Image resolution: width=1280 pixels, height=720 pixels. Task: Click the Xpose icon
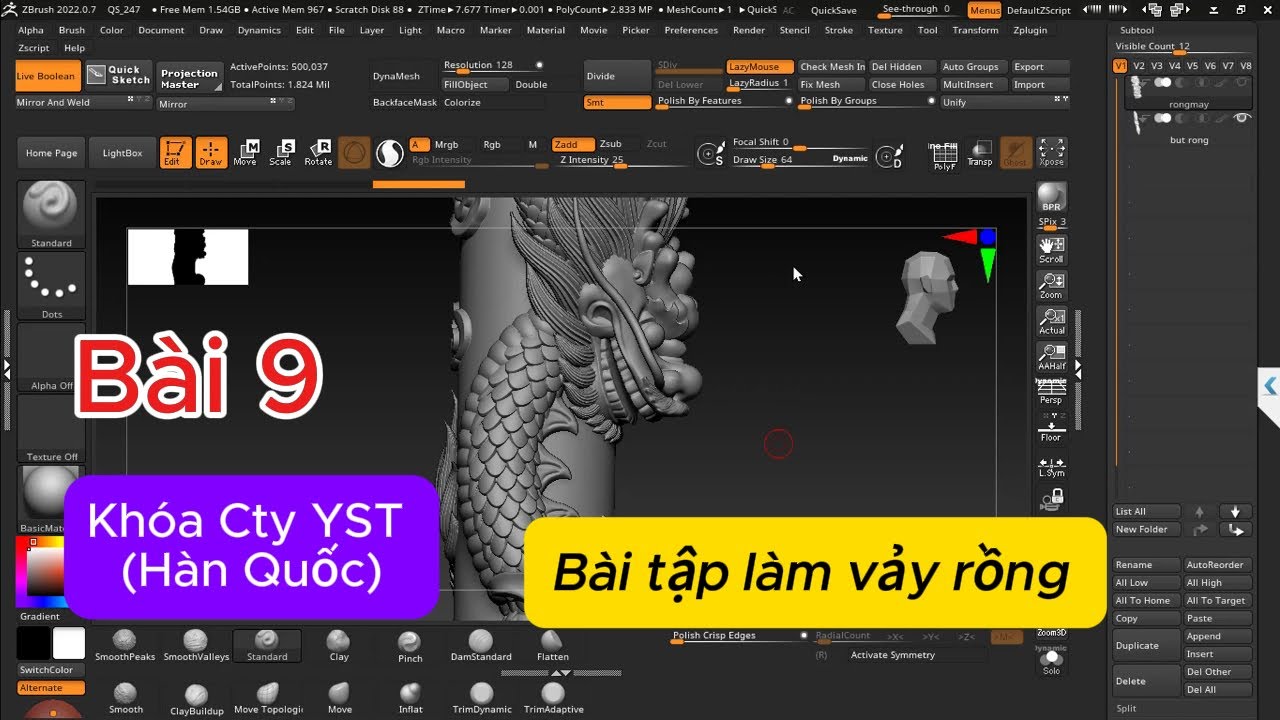tap(1051, 152)
